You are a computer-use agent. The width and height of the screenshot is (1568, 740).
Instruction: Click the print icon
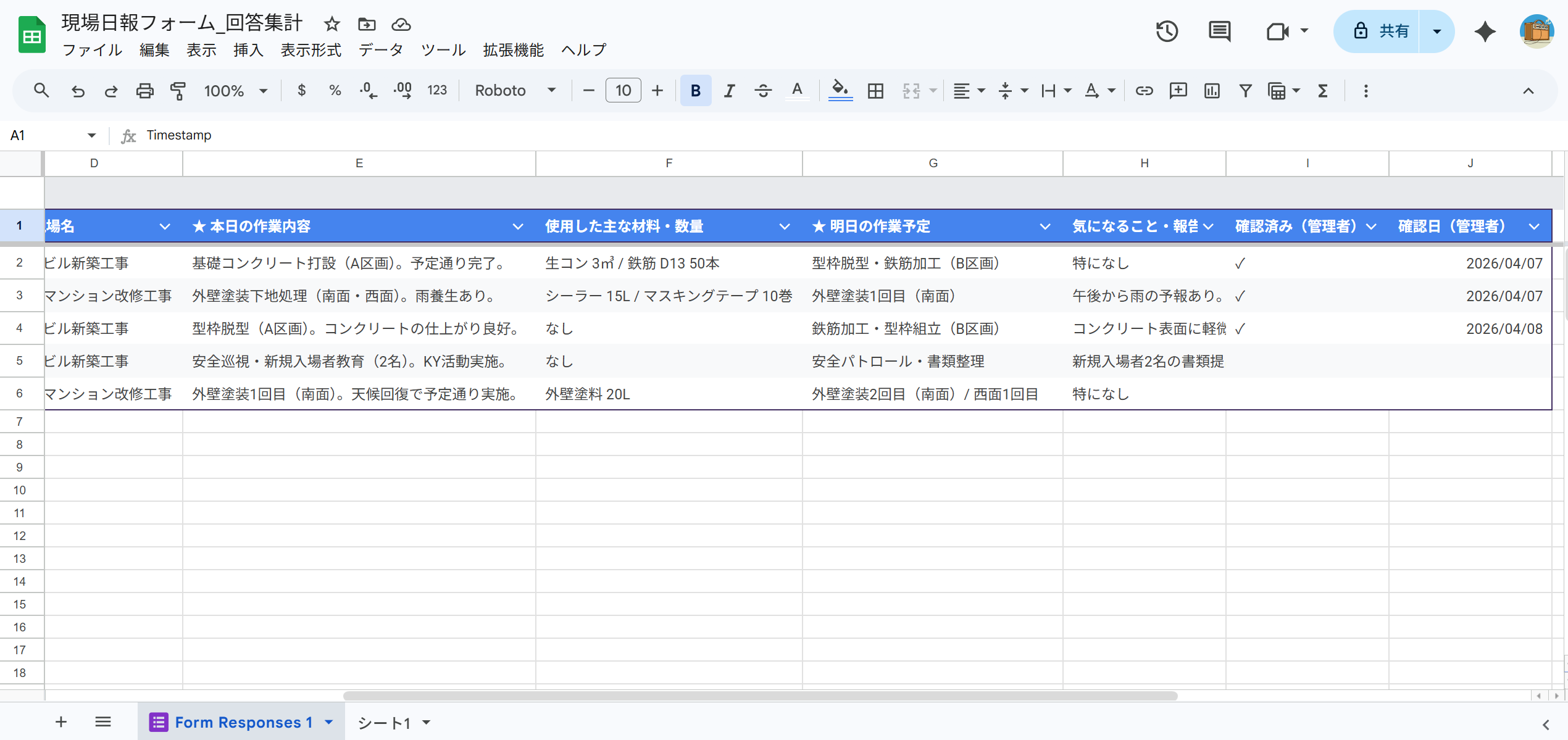click(x=144, y=91)
